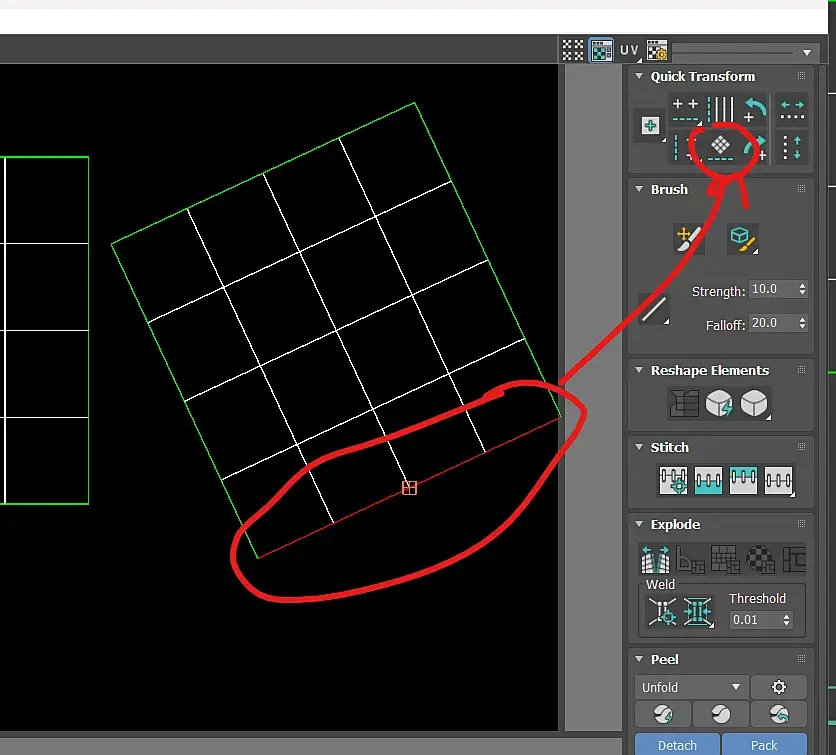Click Stitch To Source icon
Viewport: 836px width, 755px height.
(743, 480)
